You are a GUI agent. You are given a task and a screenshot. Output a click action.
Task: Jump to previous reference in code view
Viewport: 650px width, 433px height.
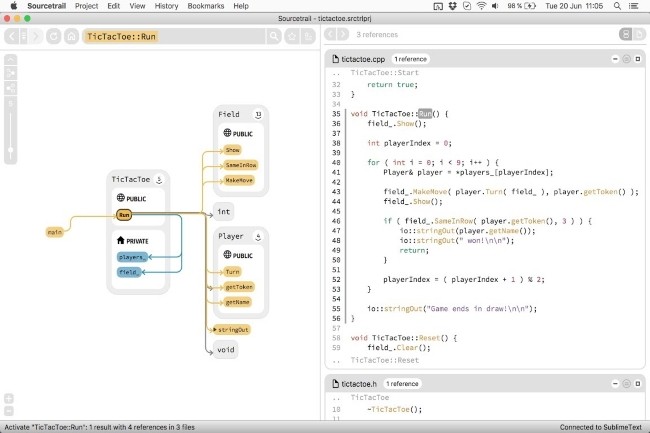coord(330,34)
